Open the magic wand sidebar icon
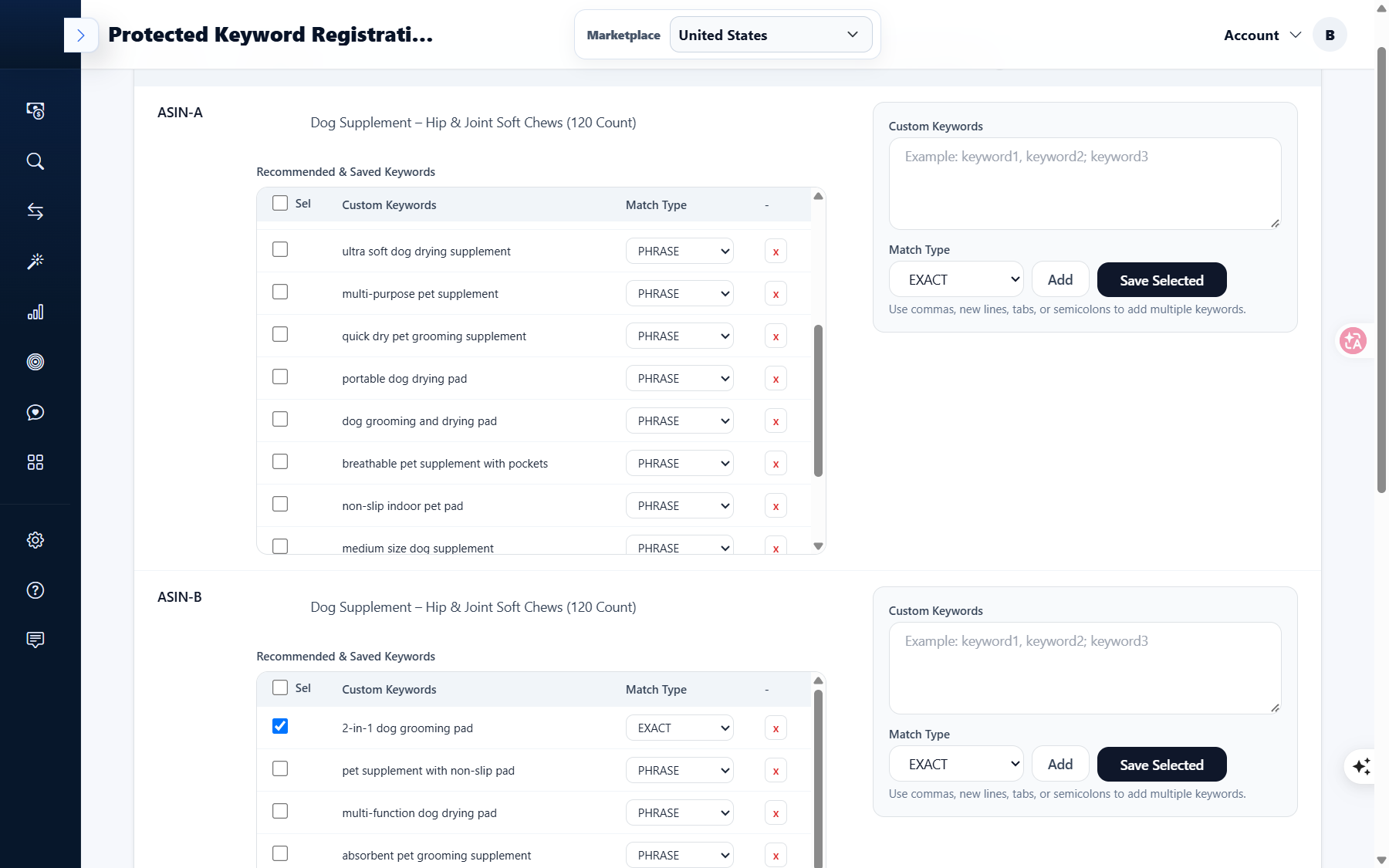The width and height of the screenshot is (1389, 868). [35, 262]
